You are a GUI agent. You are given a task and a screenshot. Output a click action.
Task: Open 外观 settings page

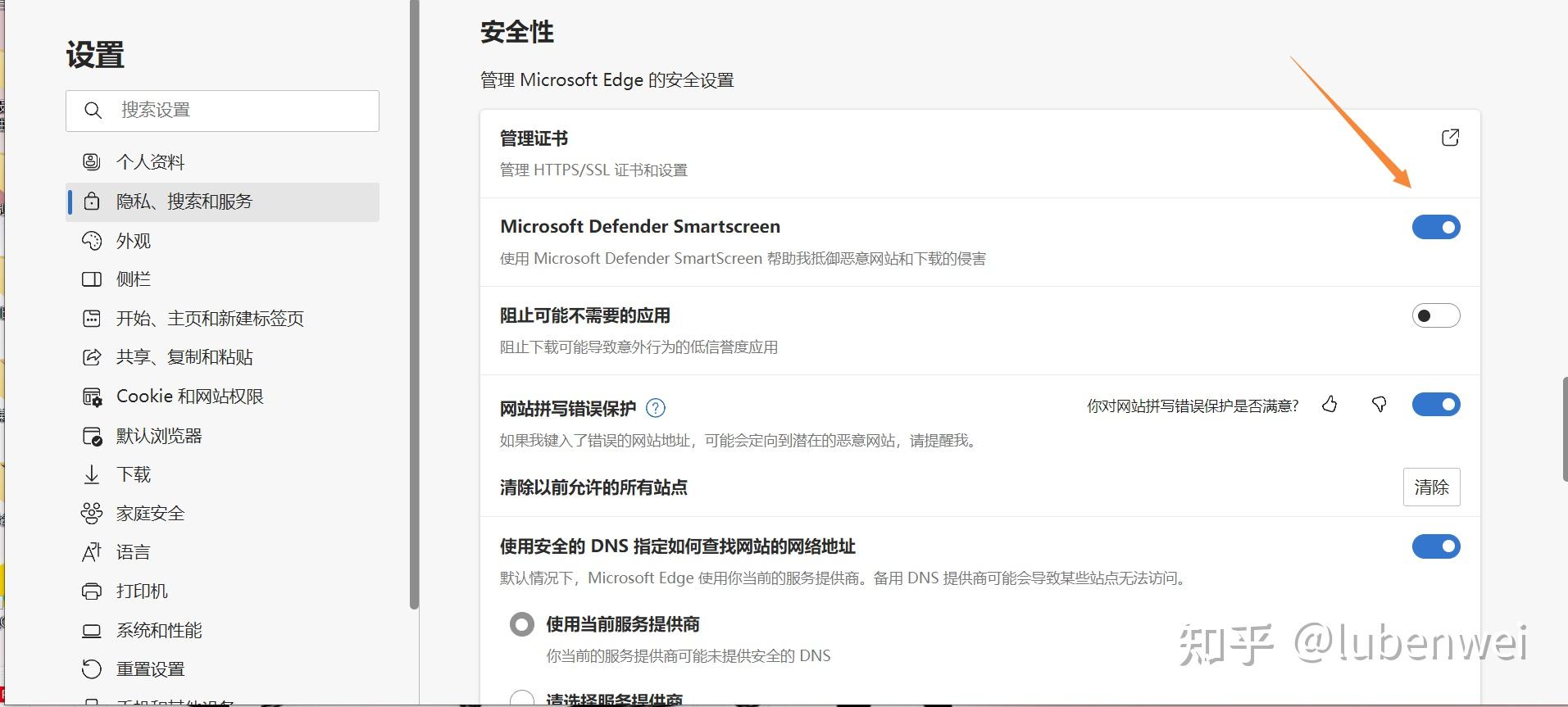(x=223, y=241)
